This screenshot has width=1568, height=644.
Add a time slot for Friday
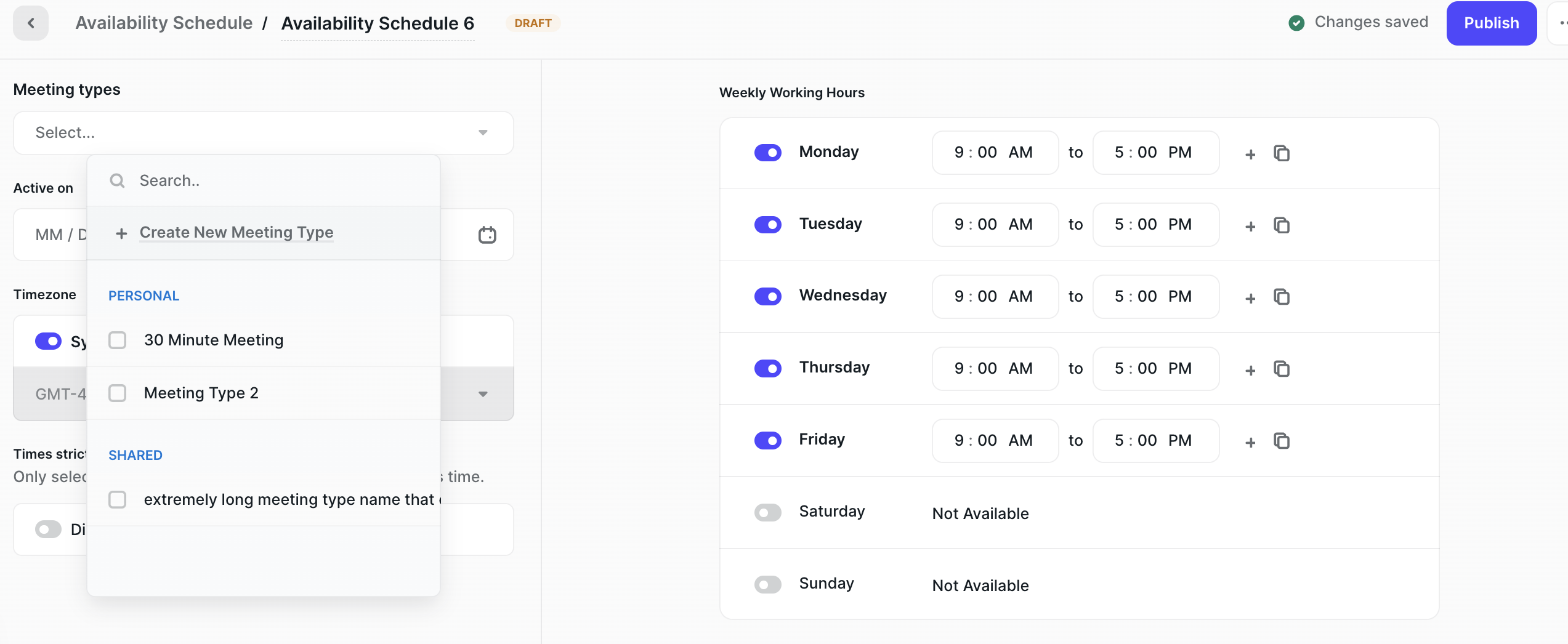tap(1250, 442)
